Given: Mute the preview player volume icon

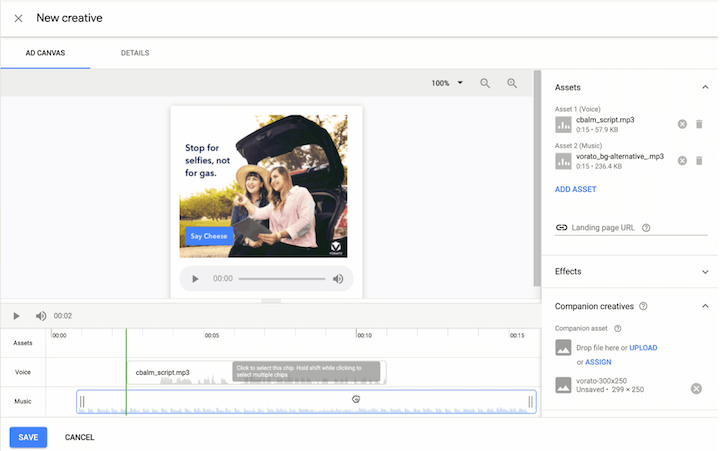Looking at the screenshot, I should click(x=338, y=279).
